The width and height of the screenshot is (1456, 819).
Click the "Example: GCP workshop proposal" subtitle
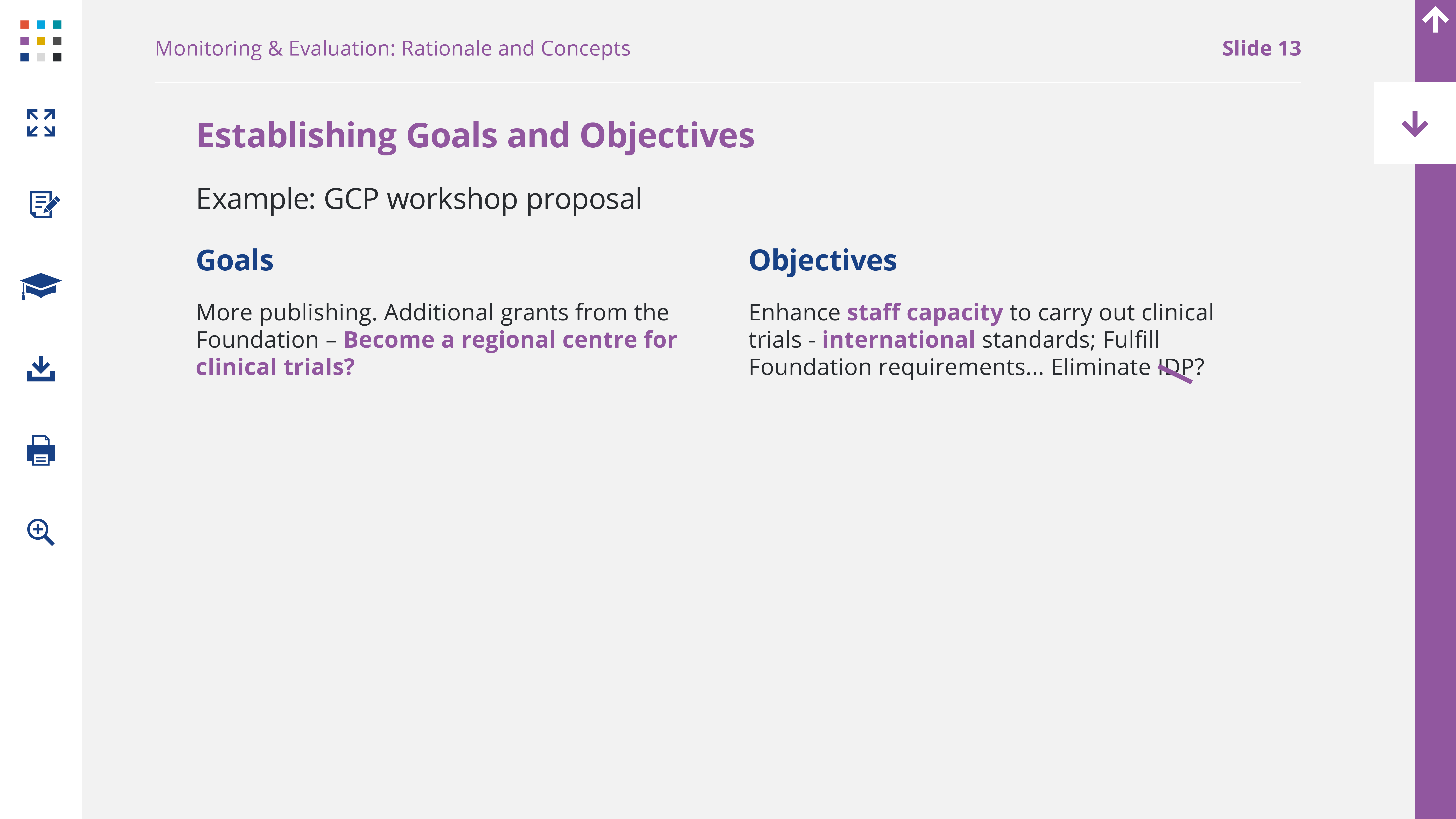coord(418,199)
